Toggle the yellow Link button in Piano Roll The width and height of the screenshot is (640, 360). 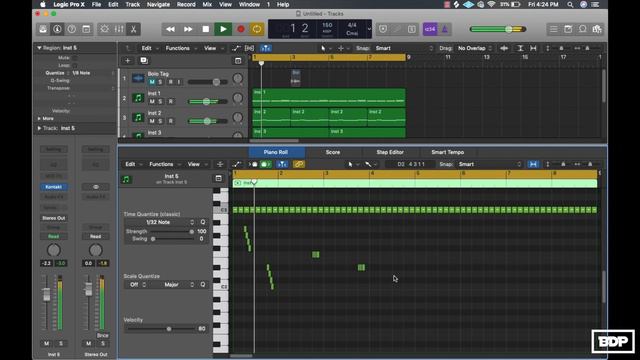(x=299, y=164)
